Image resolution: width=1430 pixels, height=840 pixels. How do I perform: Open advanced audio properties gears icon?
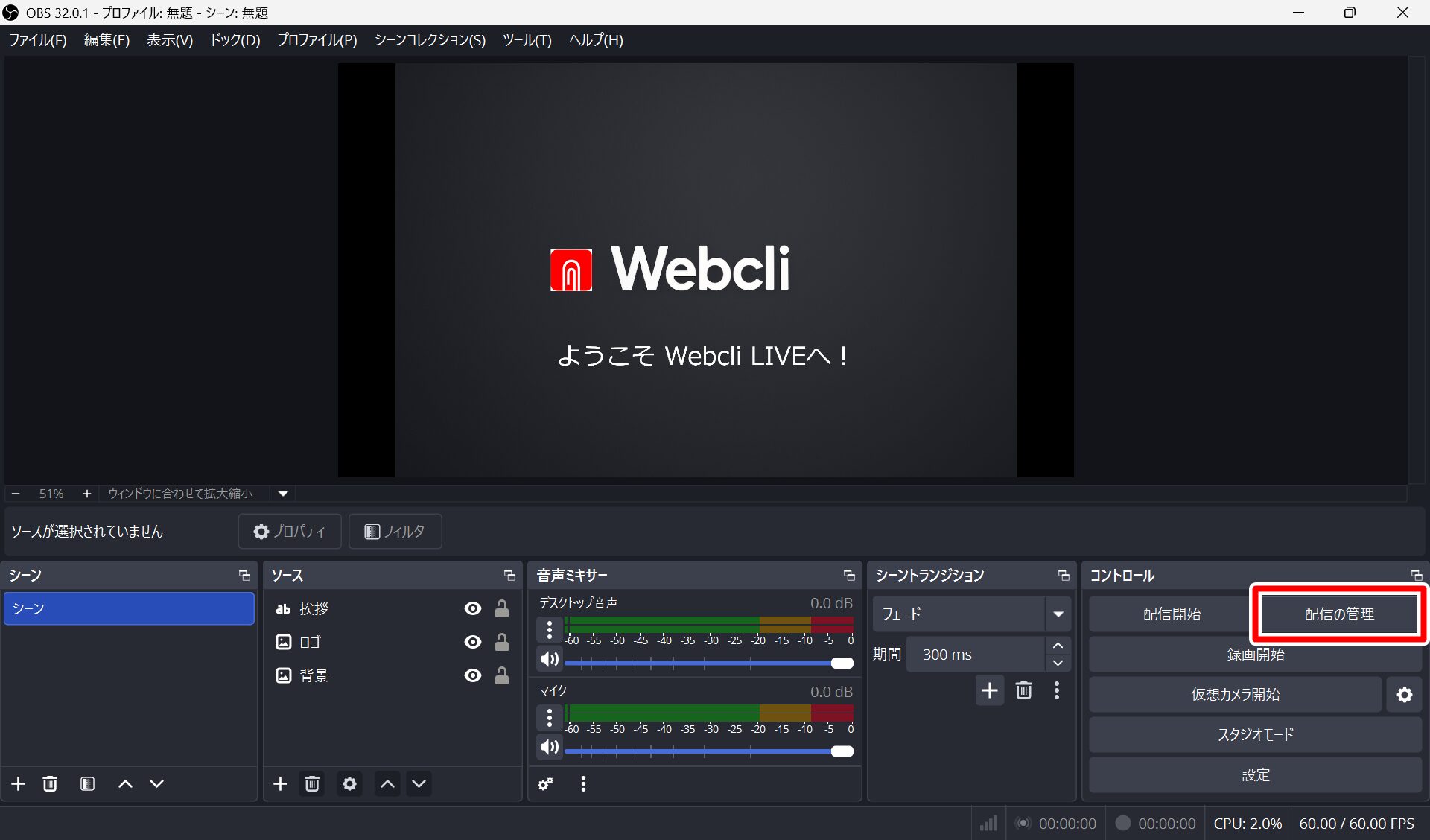546,783
